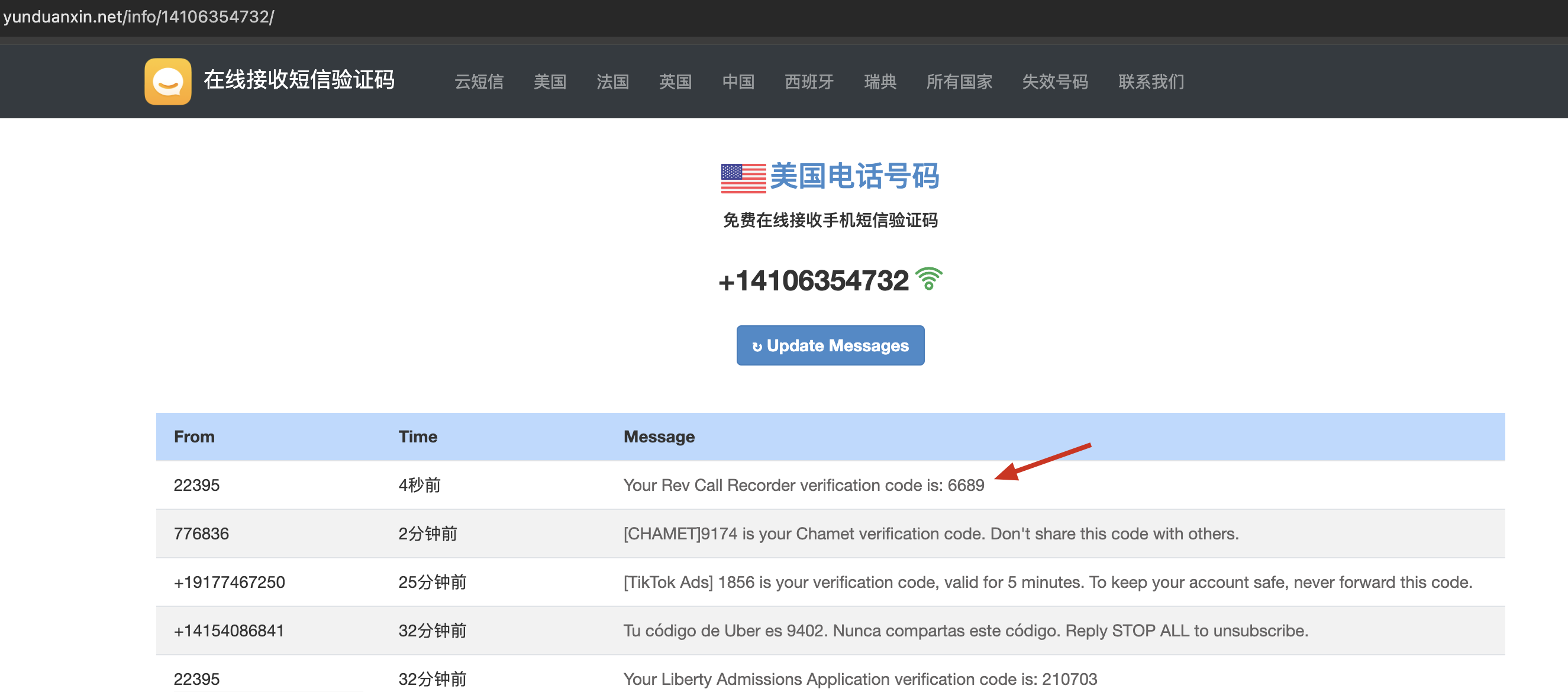Open the 所有国家 navigation link

pos(959,82)
